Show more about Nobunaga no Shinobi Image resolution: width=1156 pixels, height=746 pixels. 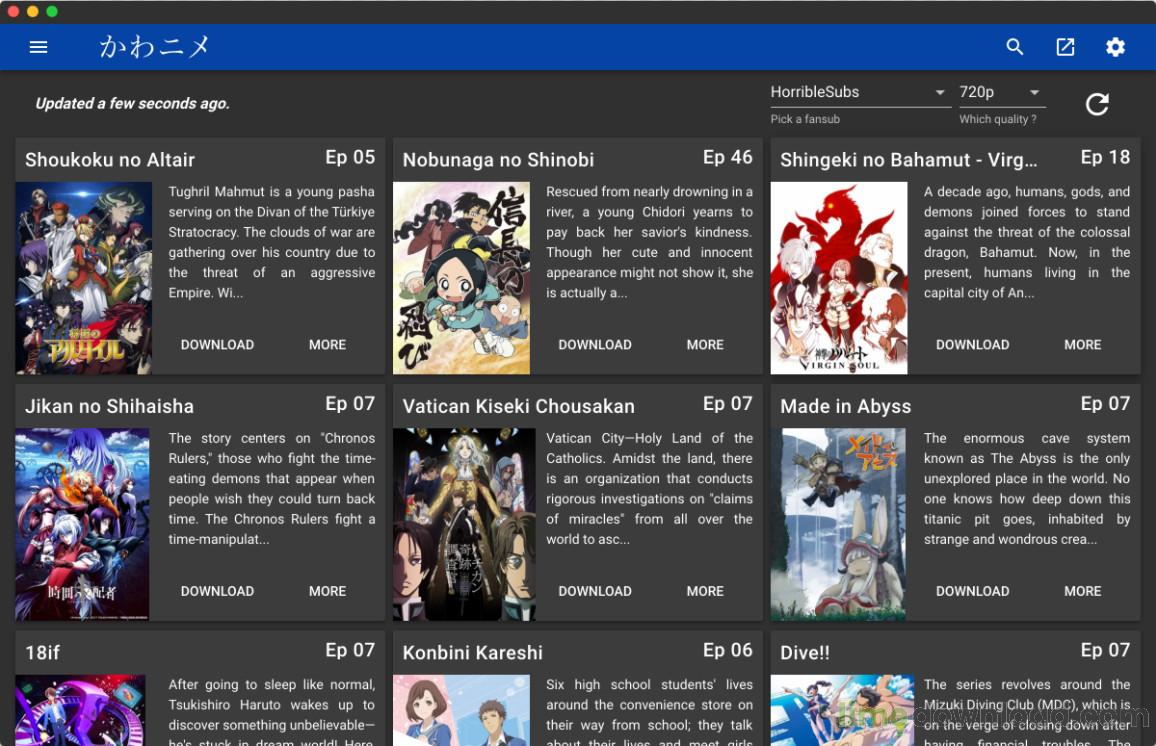coord(705,344)
